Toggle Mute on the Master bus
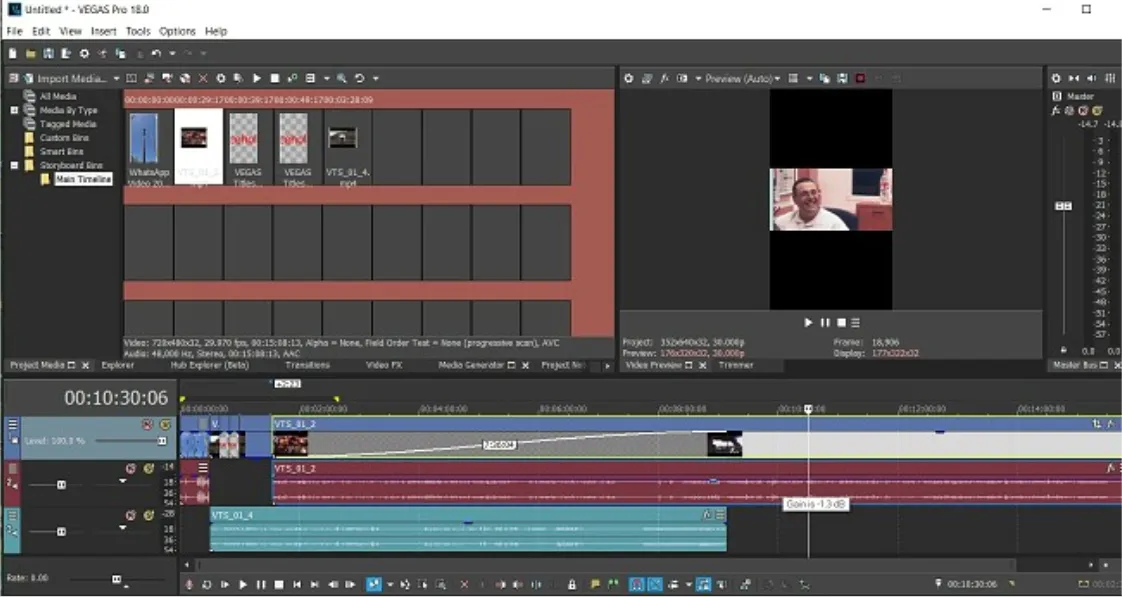 pyautogui.click(x=1083, y=110)
